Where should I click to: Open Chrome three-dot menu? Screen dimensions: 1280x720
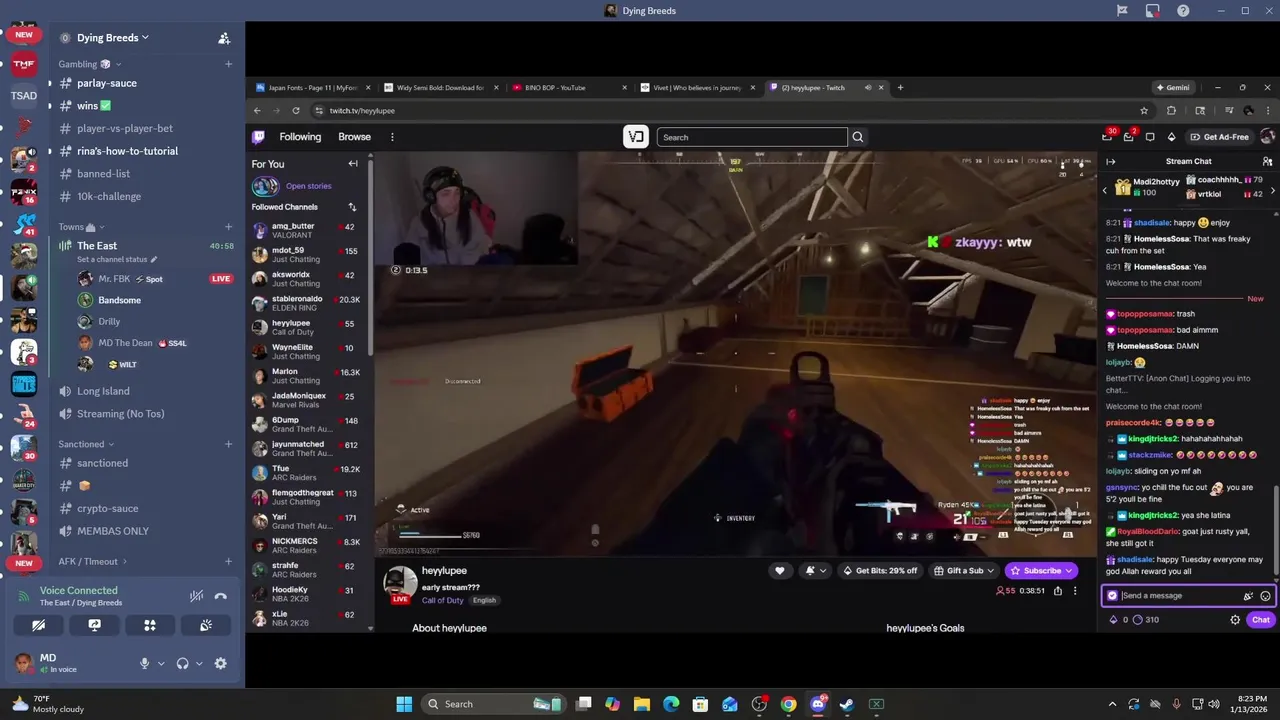(1269, 111)
